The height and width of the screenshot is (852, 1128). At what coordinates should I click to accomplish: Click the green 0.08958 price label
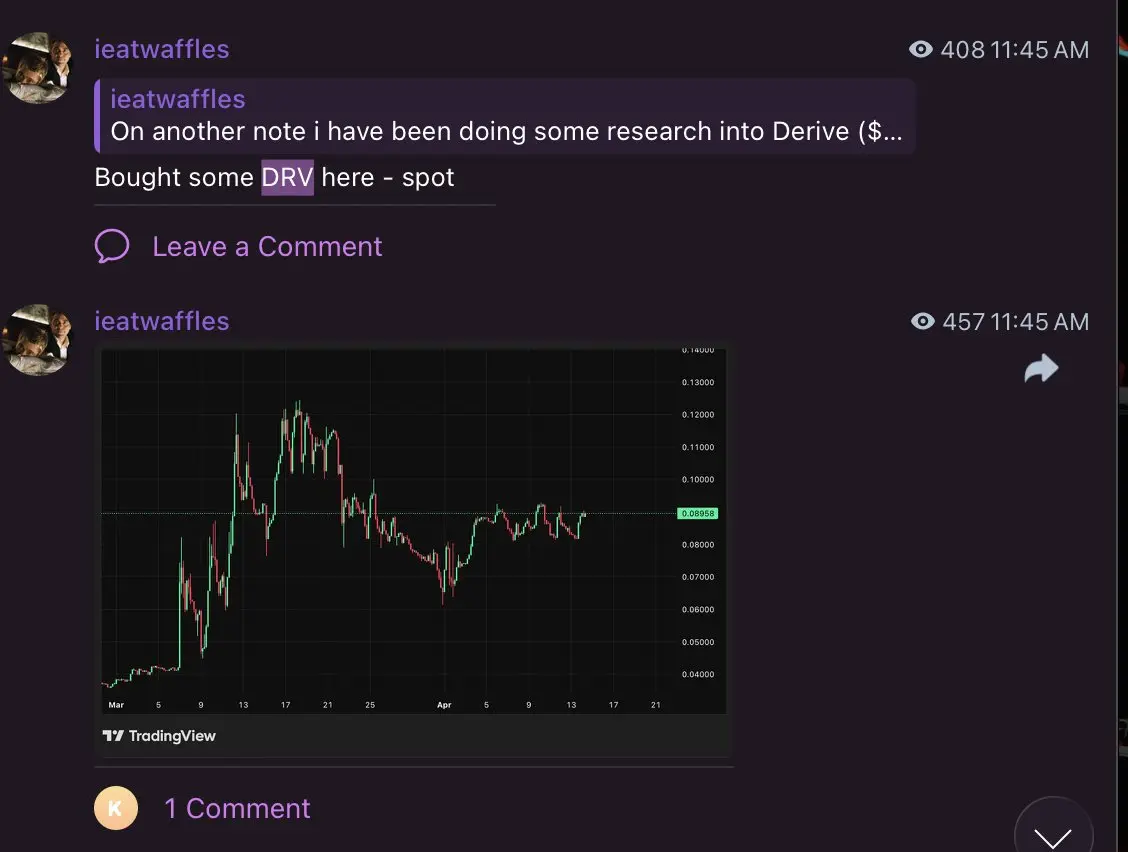click(x=698, y=513)
